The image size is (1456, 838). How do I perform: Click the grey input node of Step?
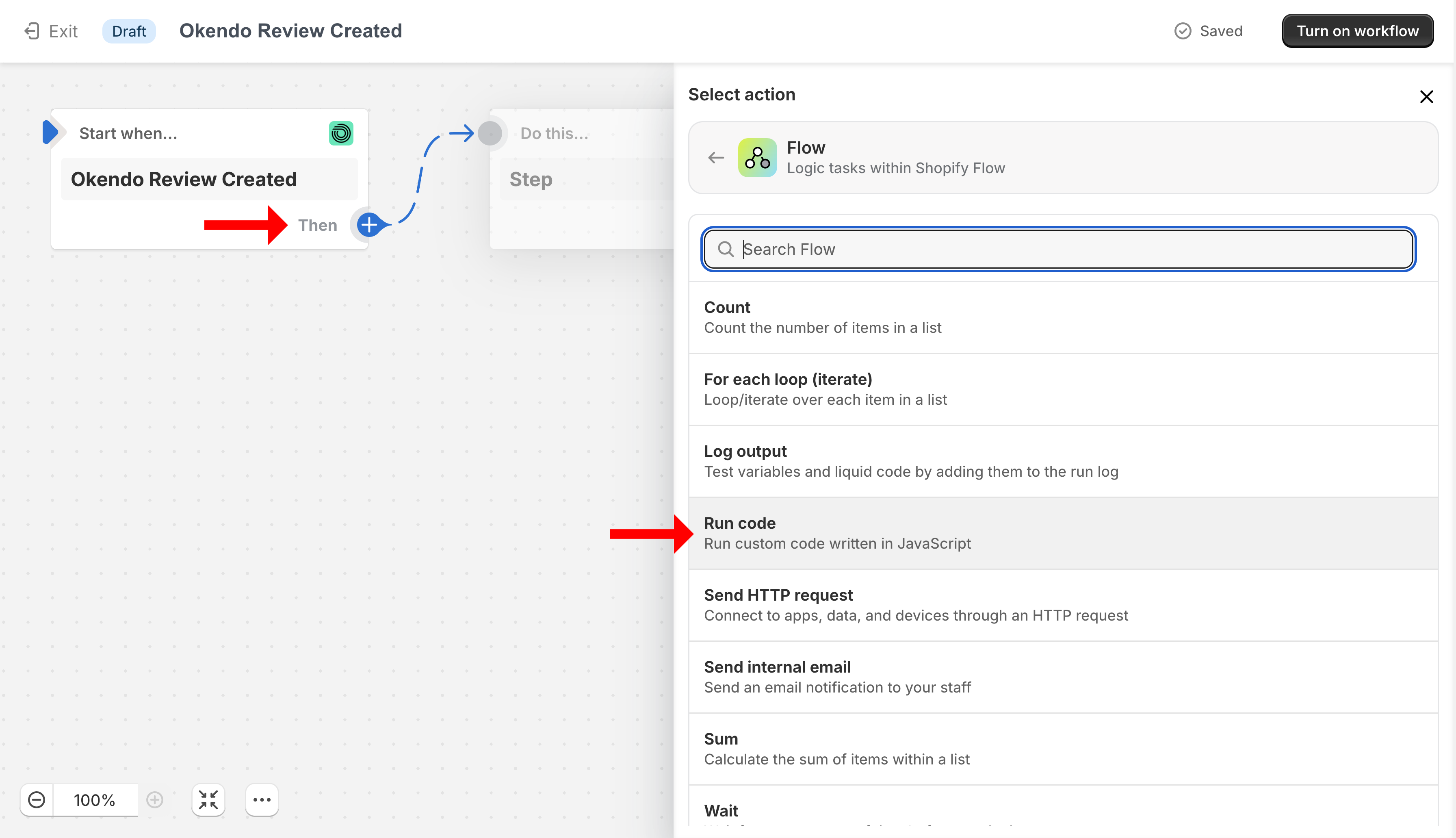tap(490, 134)
